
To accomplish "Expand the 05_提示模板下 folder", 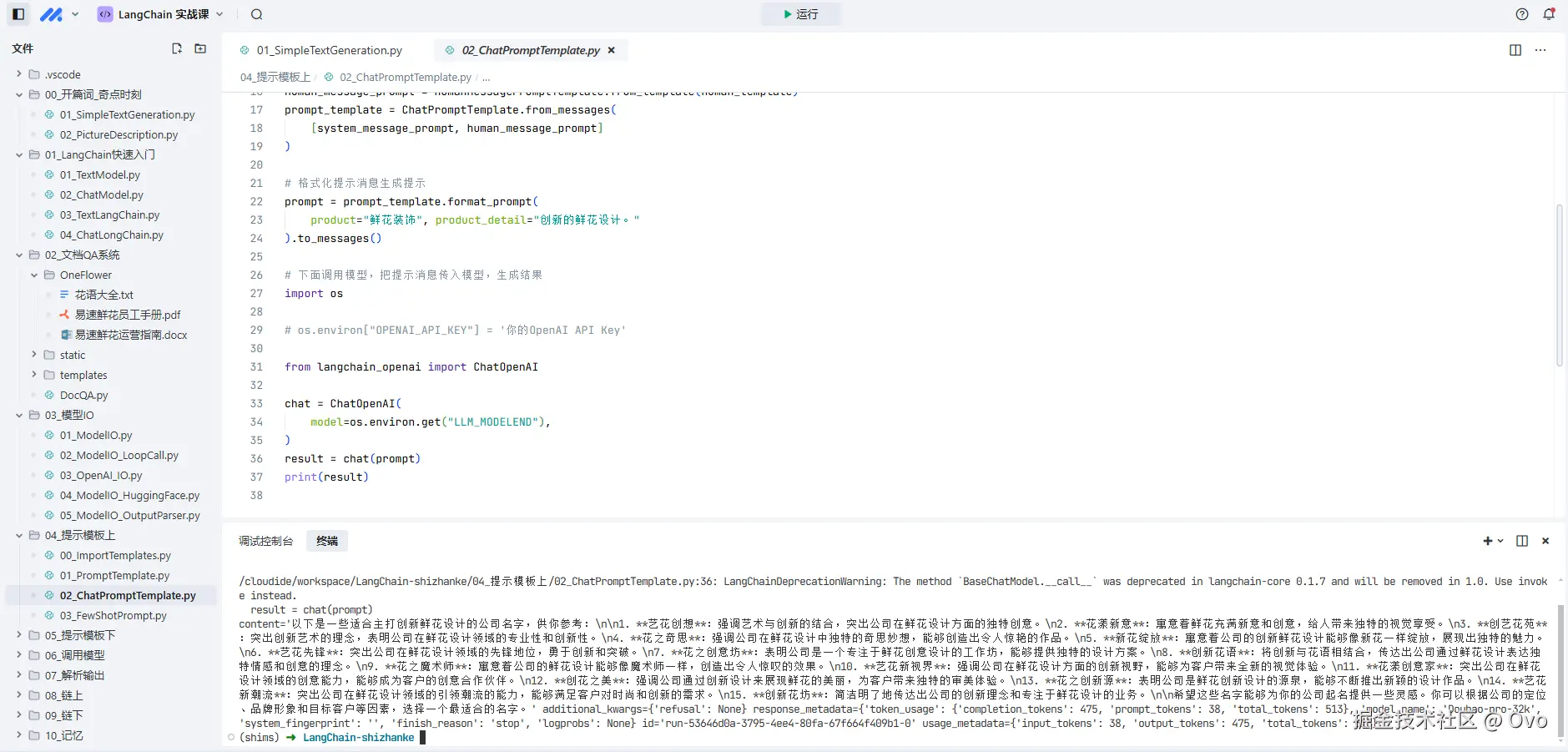I will [x=19, y=635].
